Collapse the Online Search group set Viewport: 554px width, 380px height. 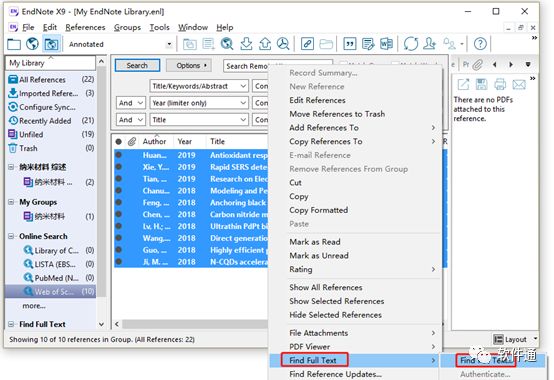[11, 236]
